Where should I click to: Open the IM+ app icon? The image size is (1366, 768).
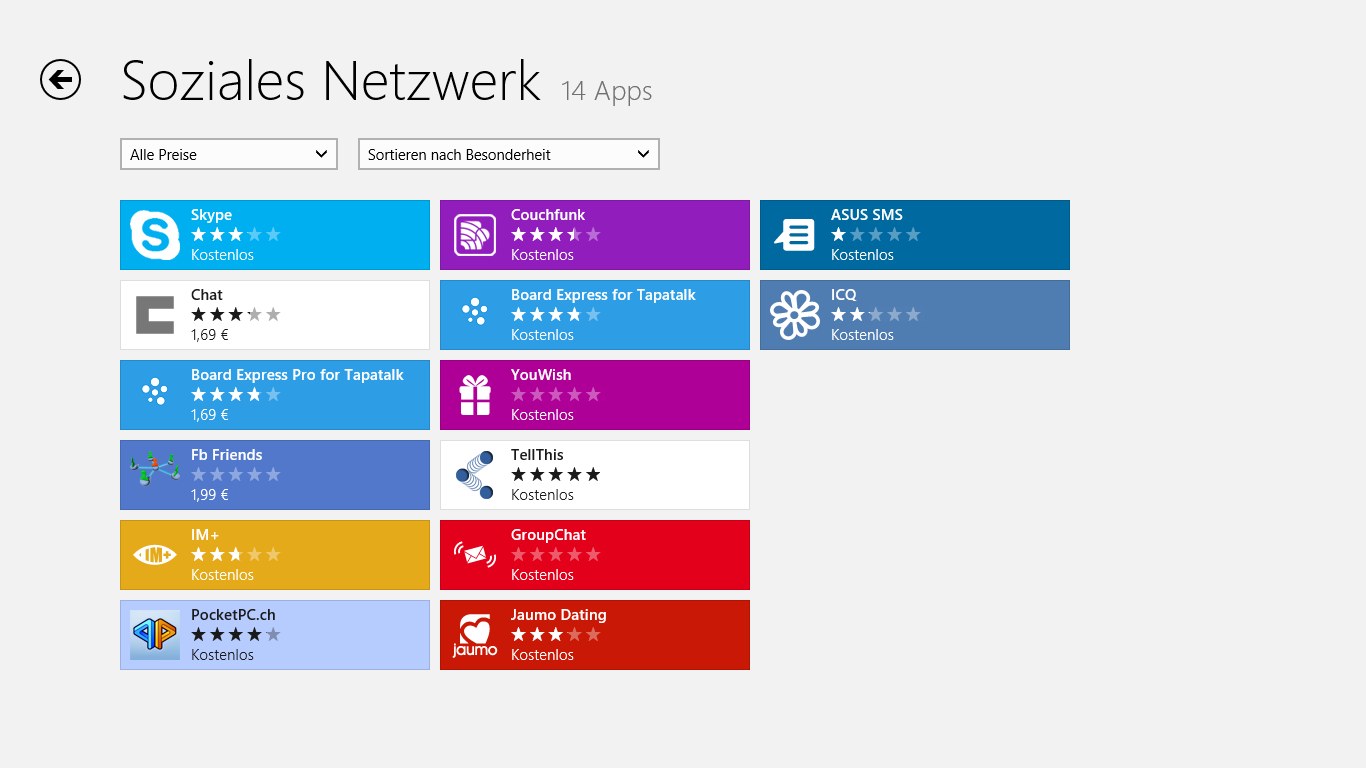tap(155, 555)
